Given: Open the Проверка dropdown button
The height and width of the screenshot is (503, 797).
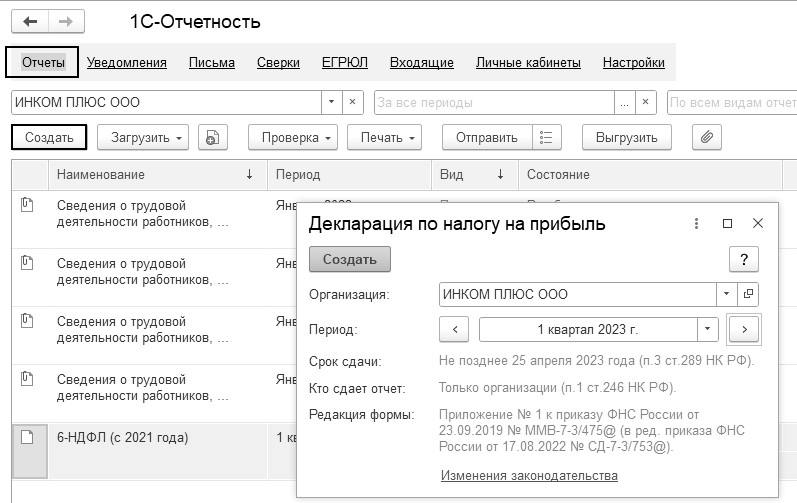Looking at the screenshot, I should tap(293, 137).
